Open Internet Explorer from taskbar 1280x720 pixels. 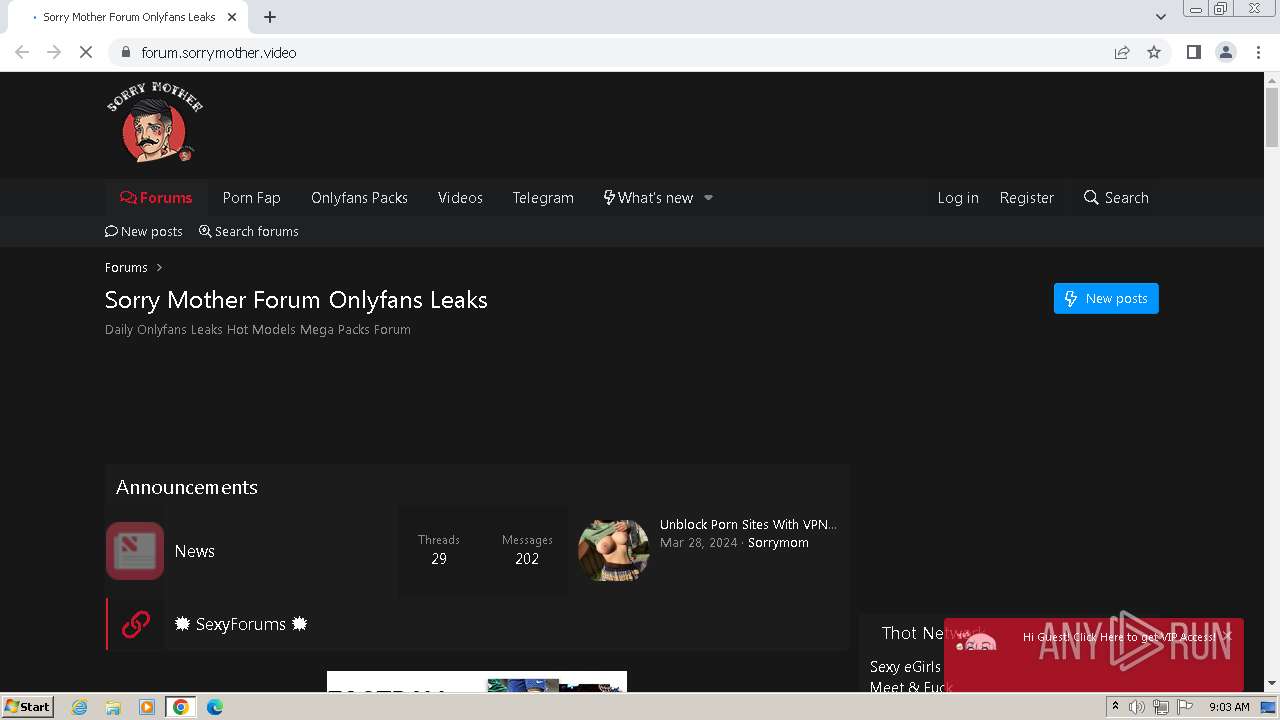[79, 707]
